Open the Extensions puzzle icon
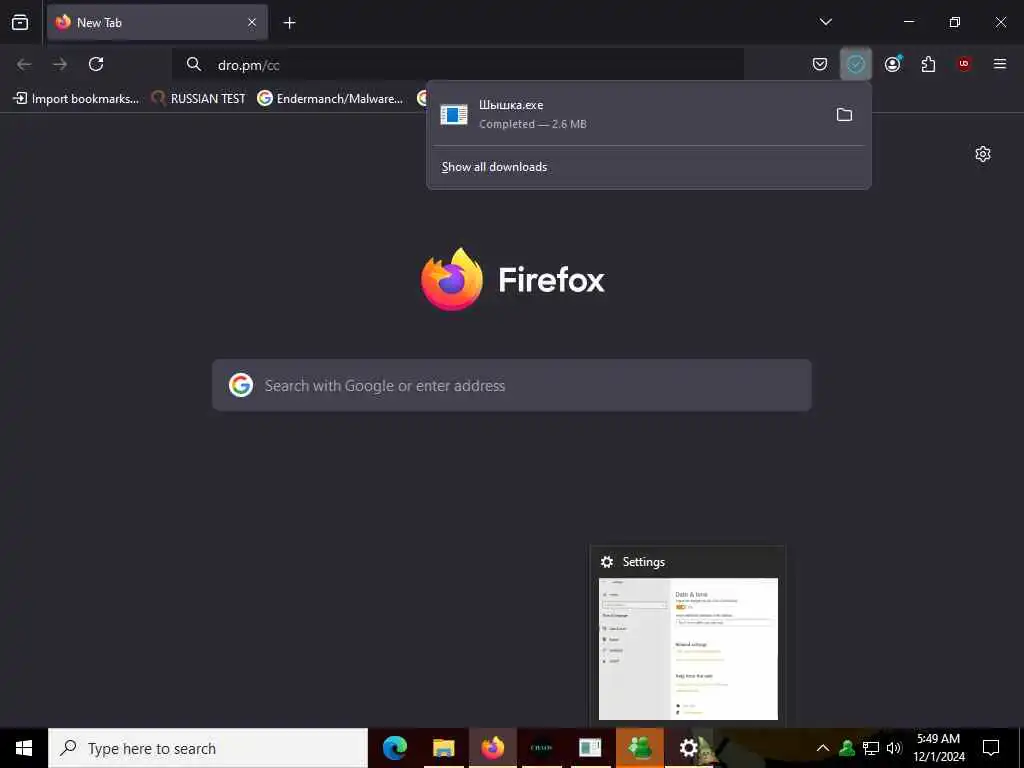 point(928,64)
